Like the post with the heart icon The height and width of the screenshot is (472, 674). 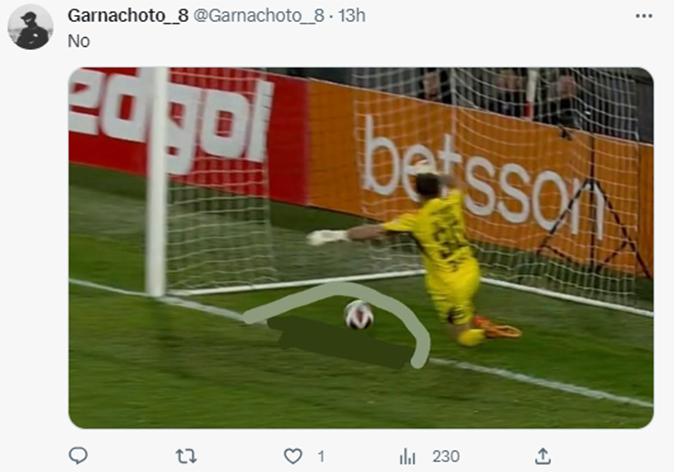[293, 456]
